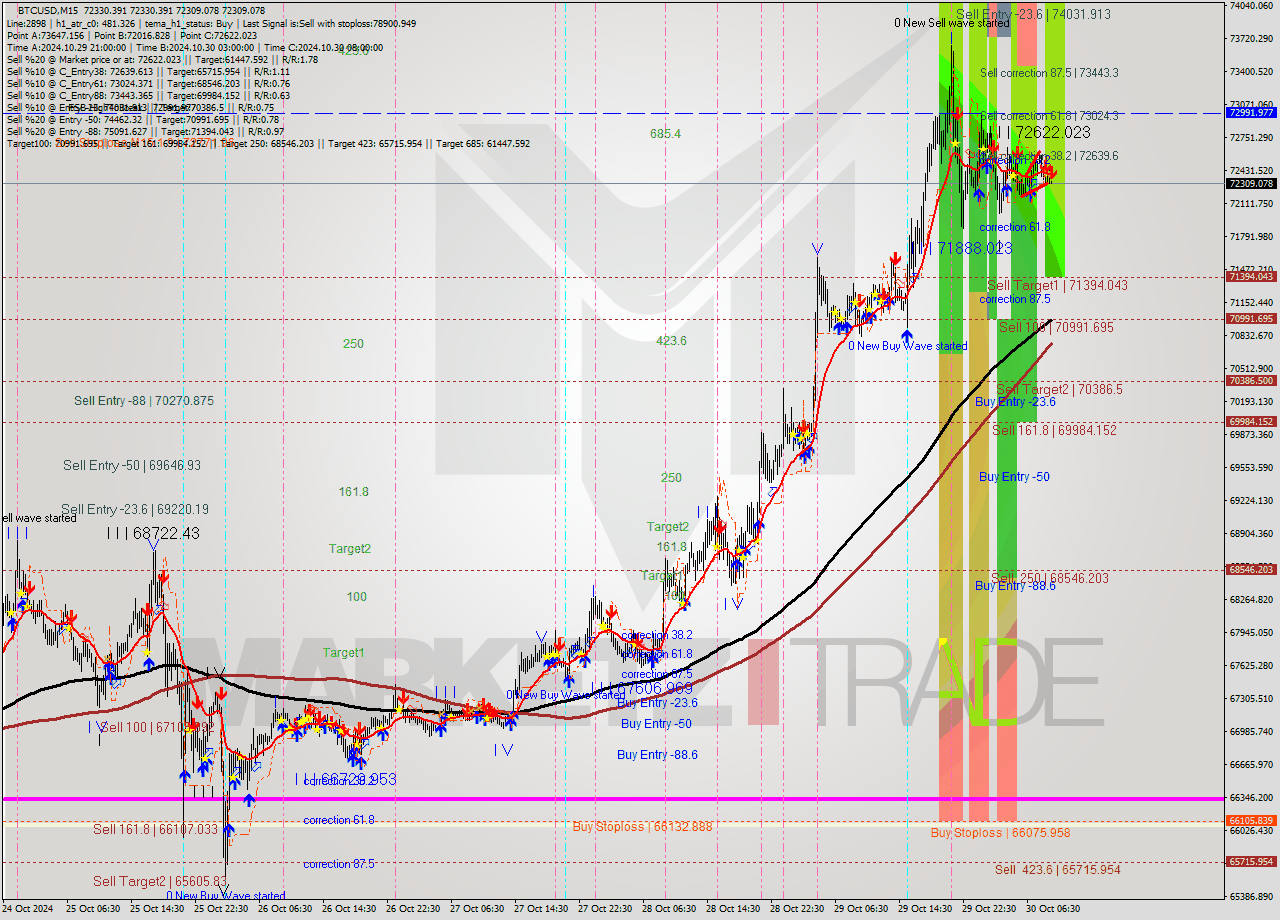
Task: Click the blue "correction 38.2" label
Action: point(657,635)
